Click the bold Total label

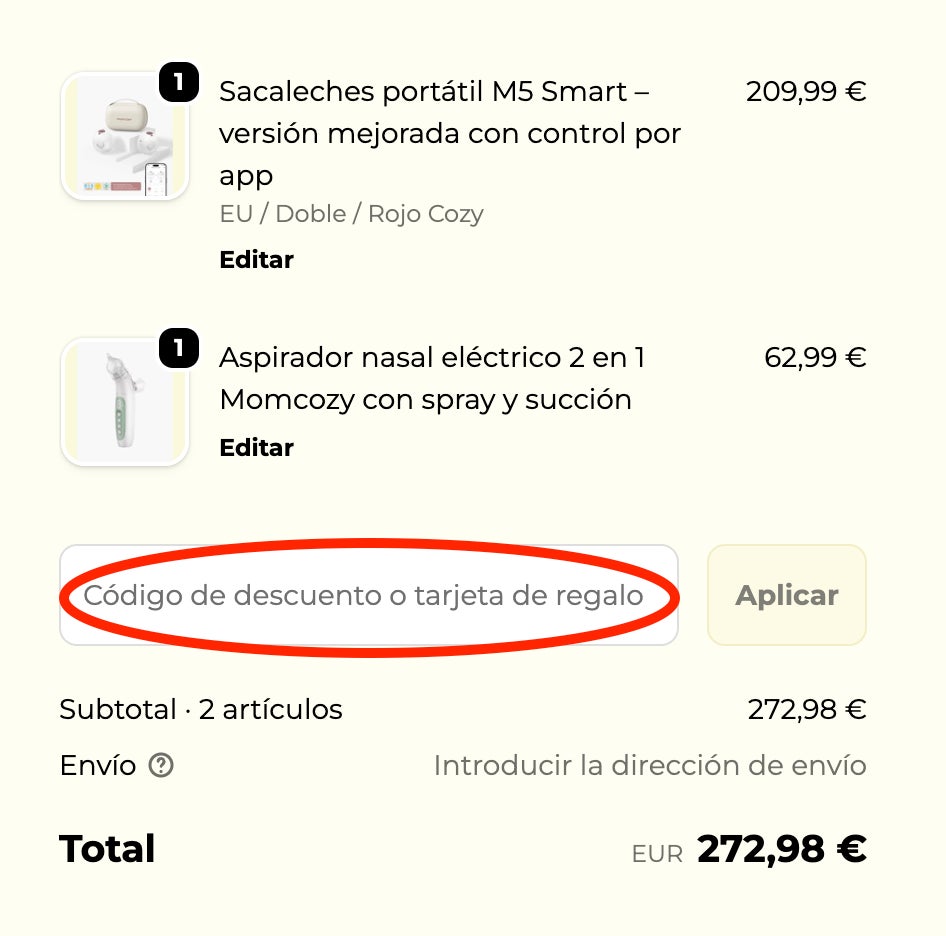click(x=107, y=850)
